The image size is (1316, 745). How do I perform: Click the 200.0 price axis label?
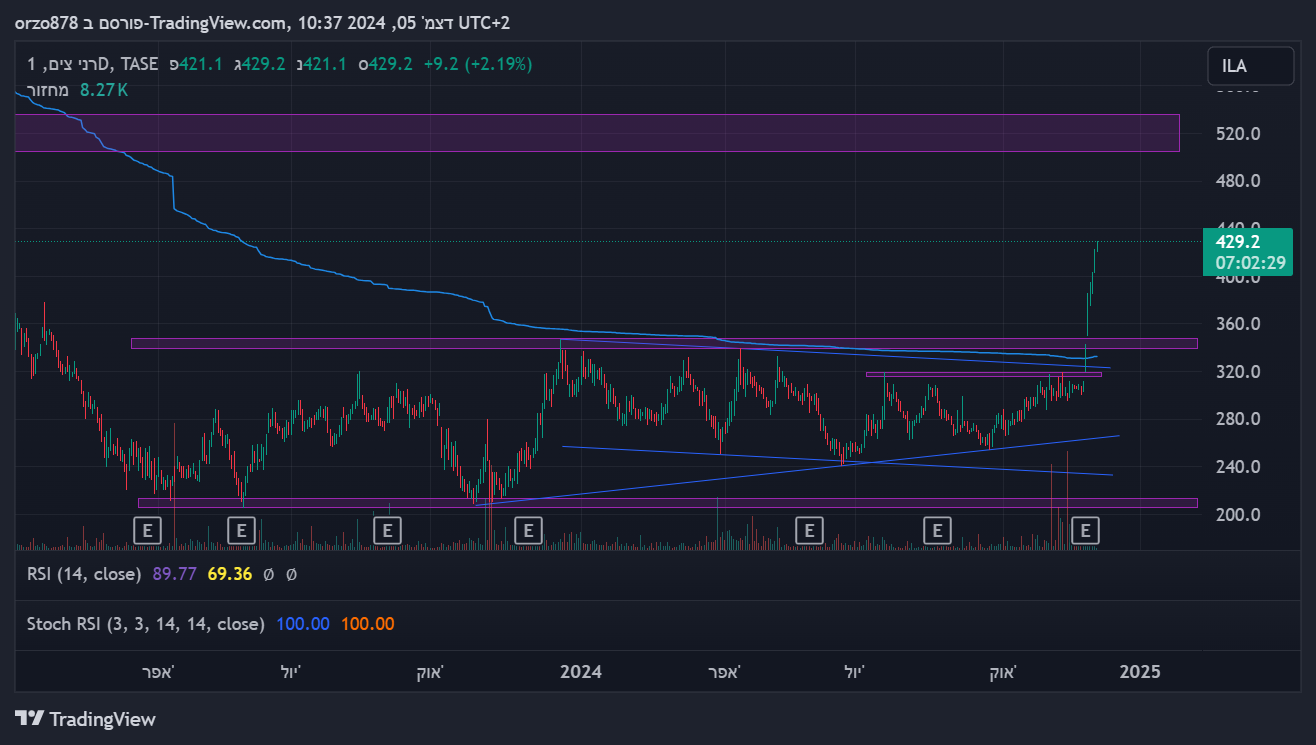(x=1238, y=514)
